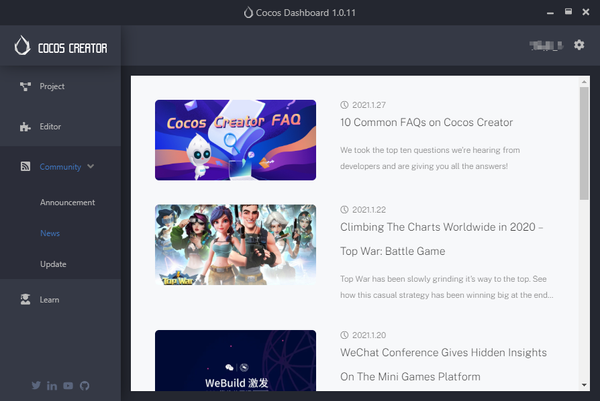Click the scrollbar up arrow

click(x=584, y=82)
